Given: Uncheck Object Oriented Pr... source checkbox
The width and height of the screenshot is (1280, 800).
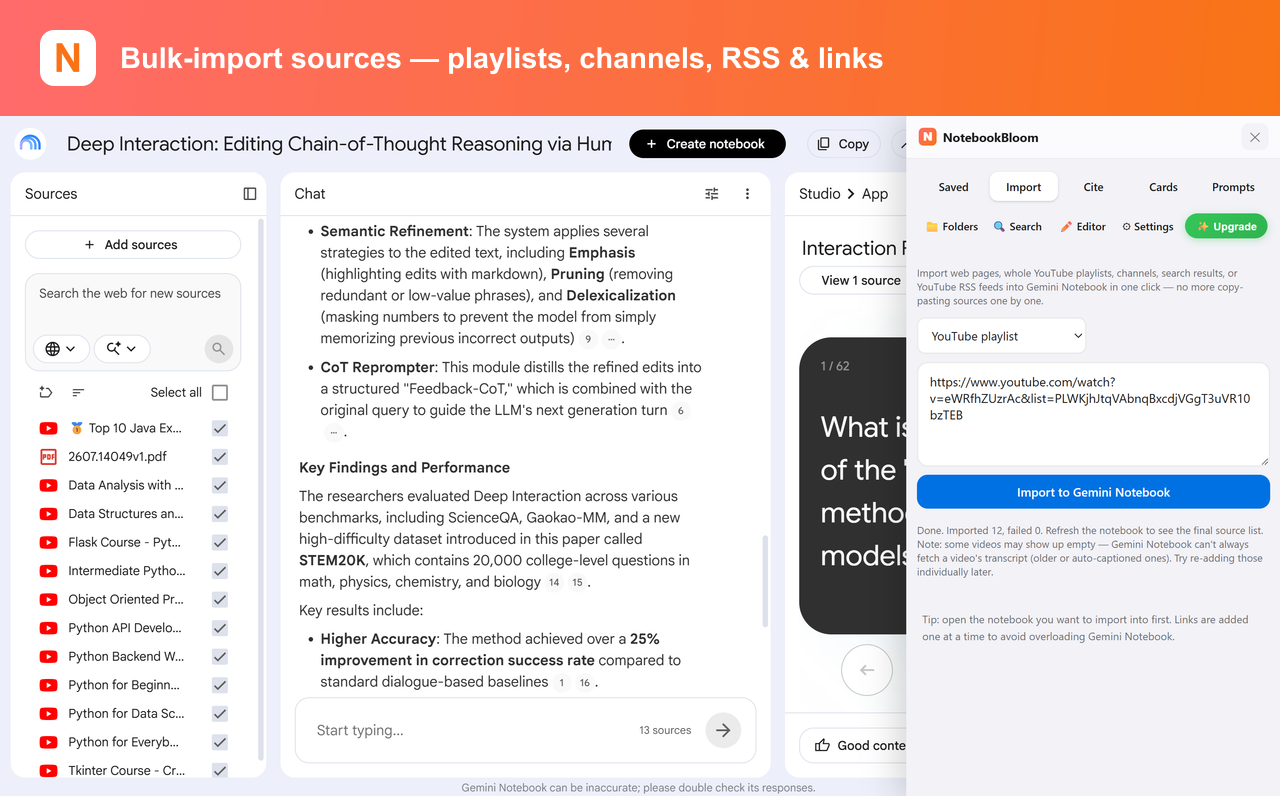Looking at the screenshot, I should point(220,599).
